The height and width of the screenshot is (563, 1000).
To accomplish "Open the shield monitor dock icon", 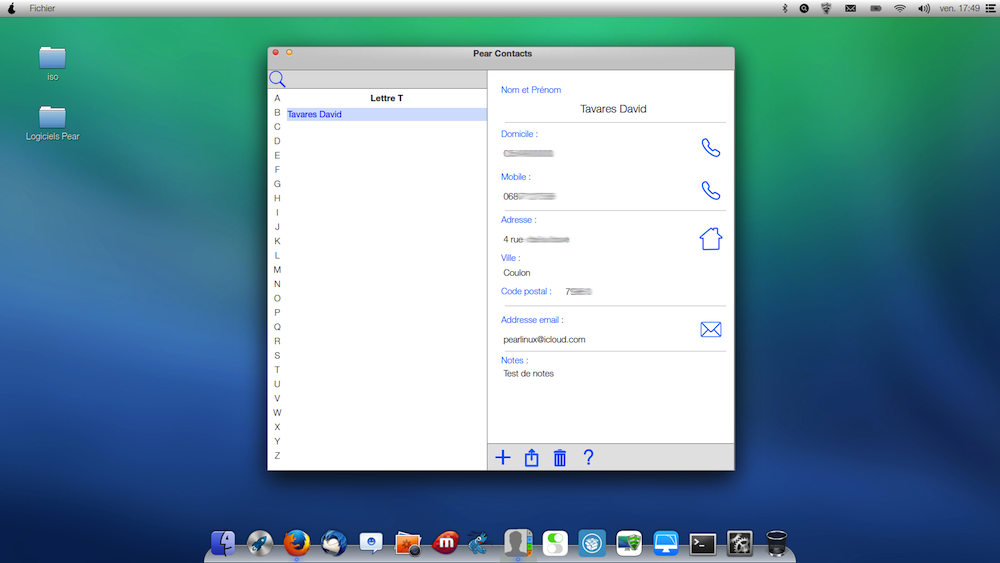I will [x=629, y=543].
